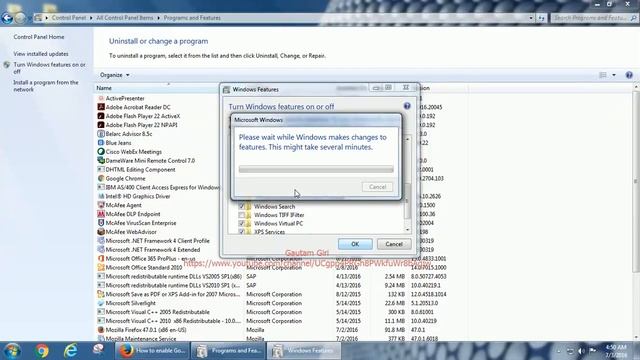Click the change view icon
Screen dimensions: 640x360
coord(603,75)
